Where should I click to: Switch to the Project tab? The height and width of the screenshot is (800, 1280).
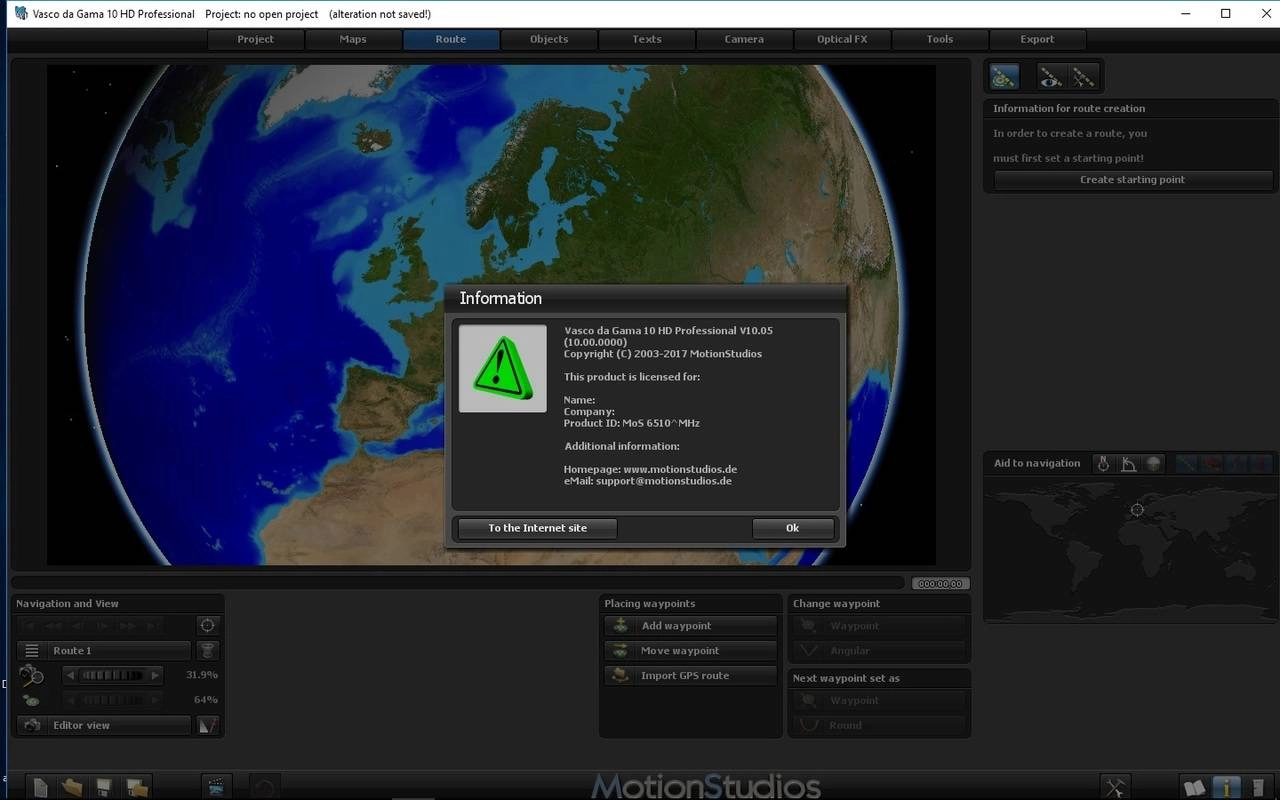(256, 39)
